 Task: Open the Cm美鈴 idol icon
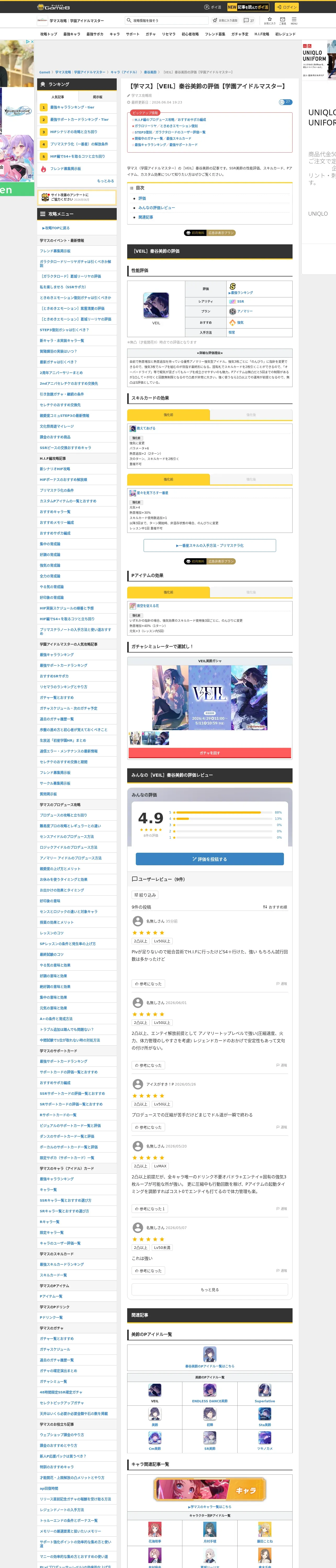point(155,1438)
